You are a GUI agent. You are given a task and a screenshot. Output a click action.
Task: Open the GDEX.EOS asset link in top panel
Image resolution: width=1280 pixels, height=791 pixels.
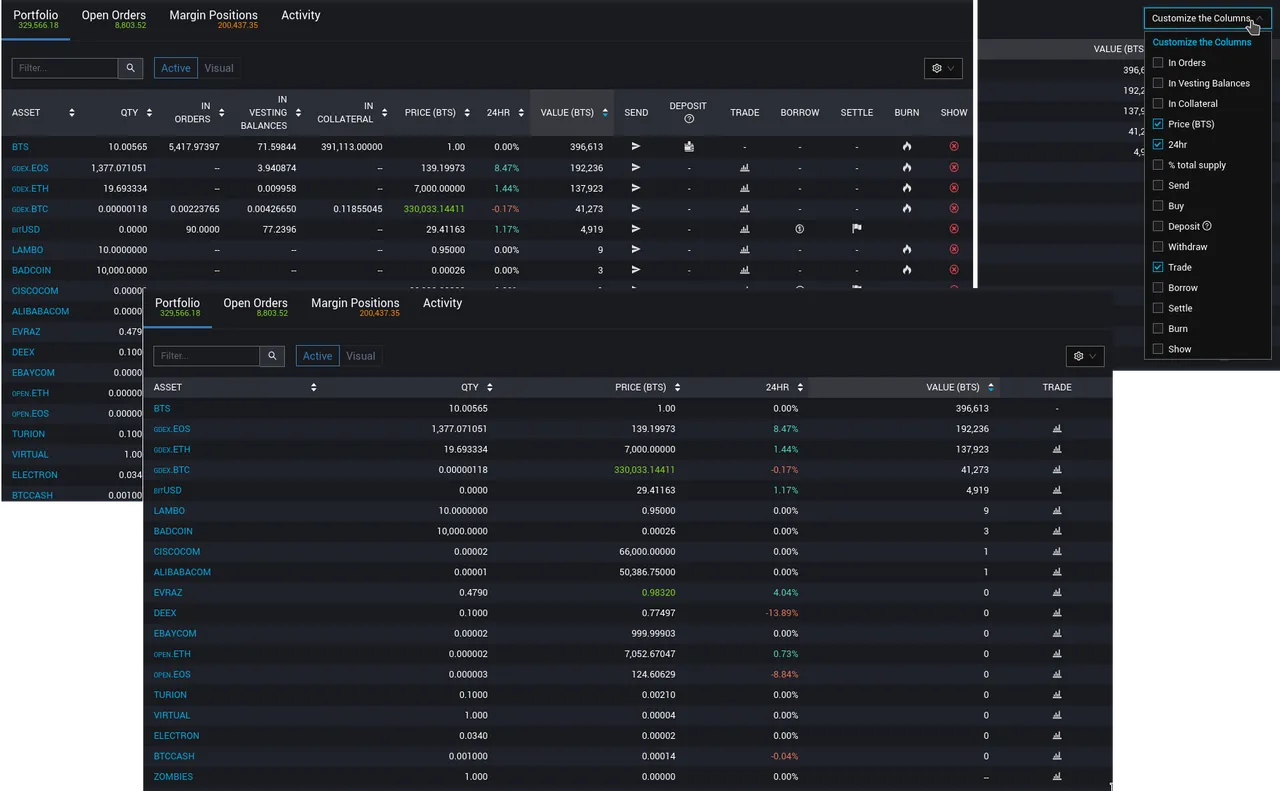(30, 168)
